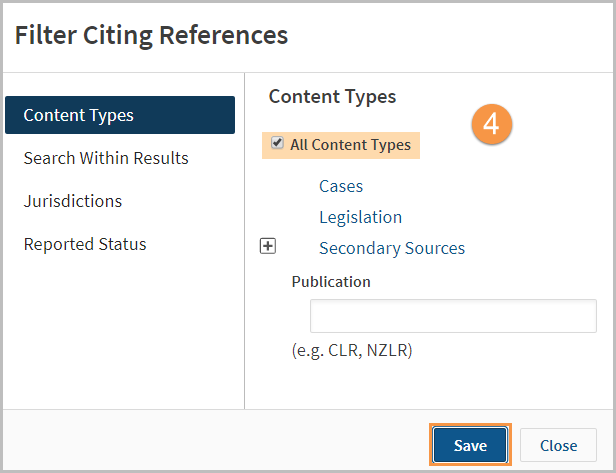616x473 pixels.
Task: Click the Content Types panel heading
Action: [332, 97]
